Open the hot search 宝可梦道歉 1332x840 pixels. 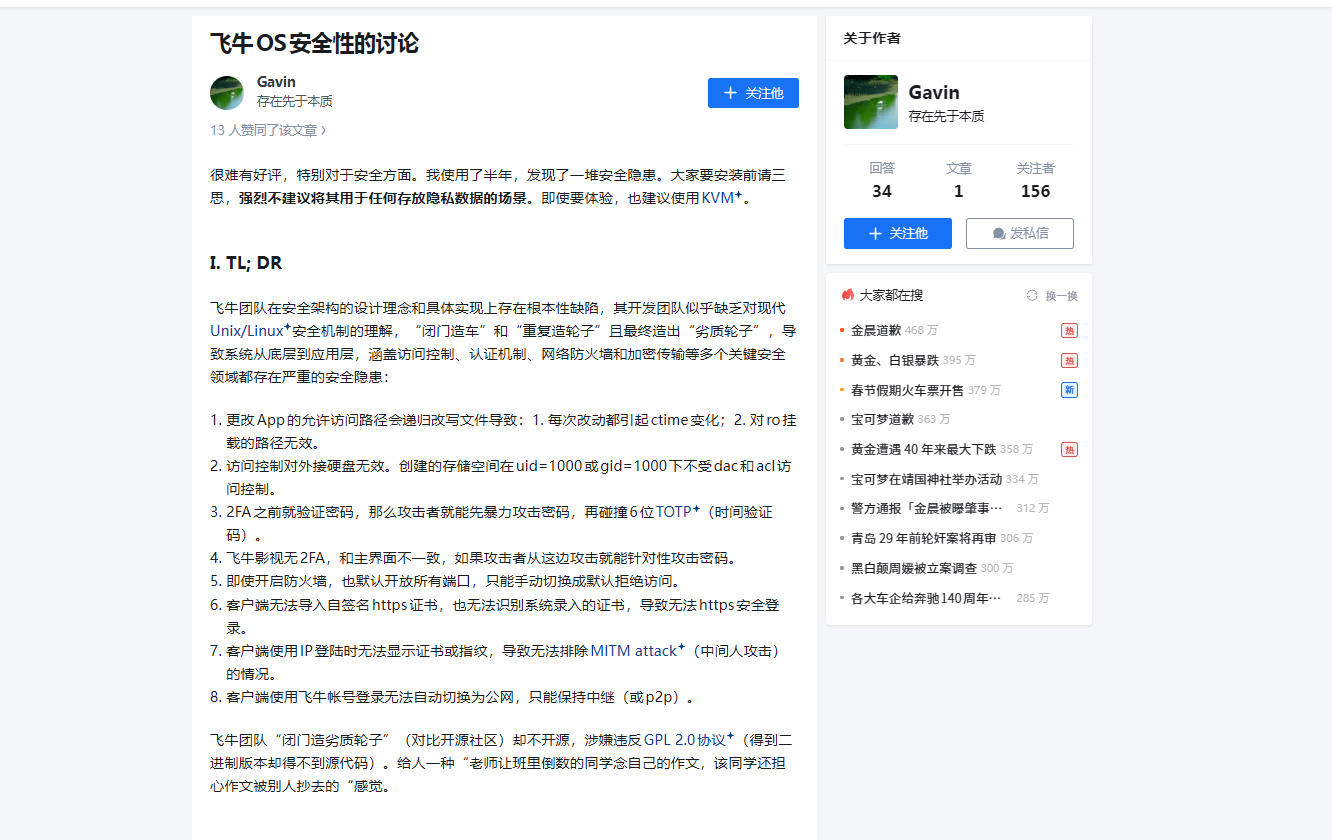click(x=883, y=420)
